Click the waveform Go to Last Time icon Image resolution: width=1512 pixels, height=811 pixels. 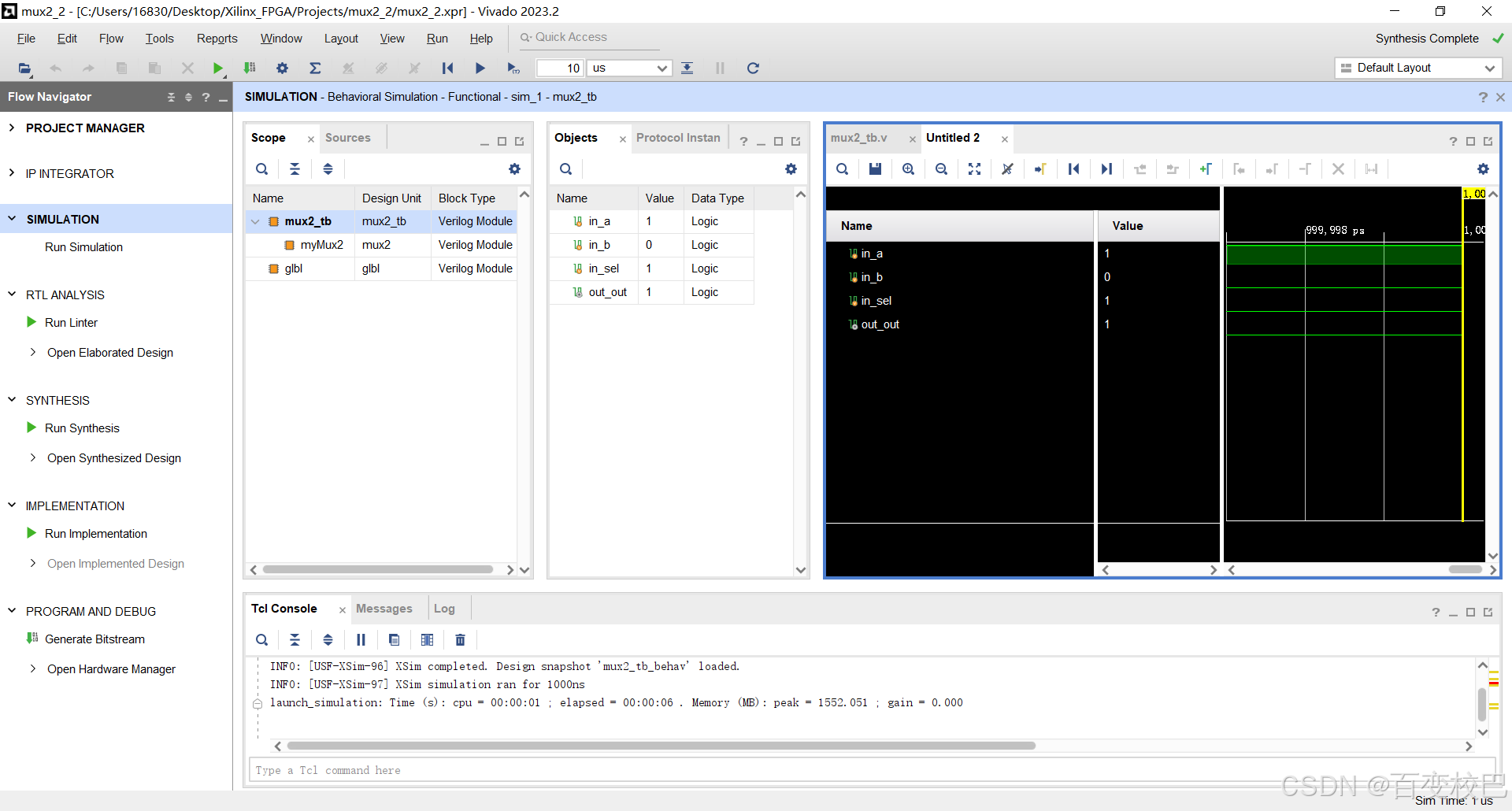(x=1106, y=168)
